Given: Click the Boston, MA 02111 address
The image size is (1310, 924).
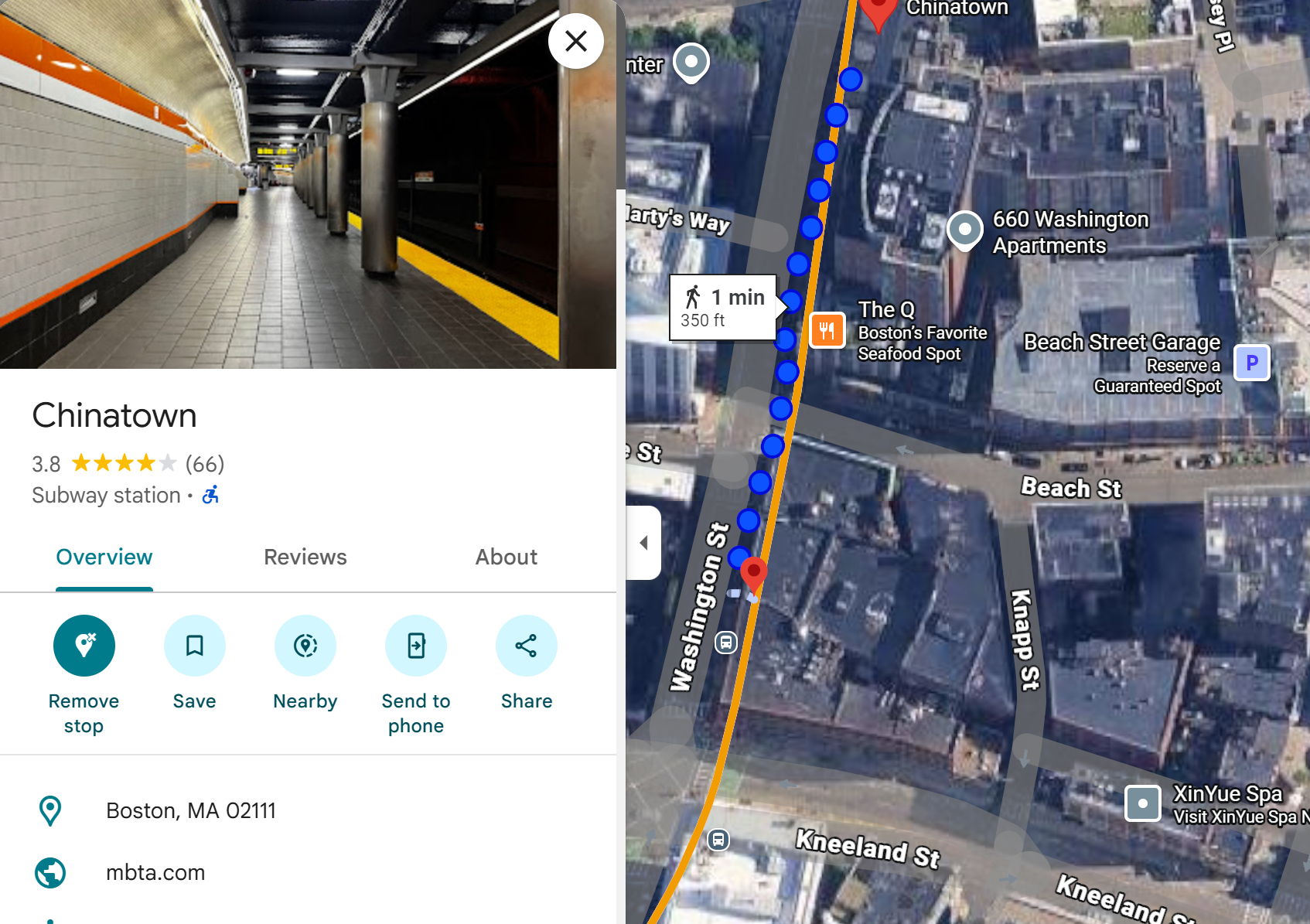Looking at the screenshot, I should click(191, 810).
